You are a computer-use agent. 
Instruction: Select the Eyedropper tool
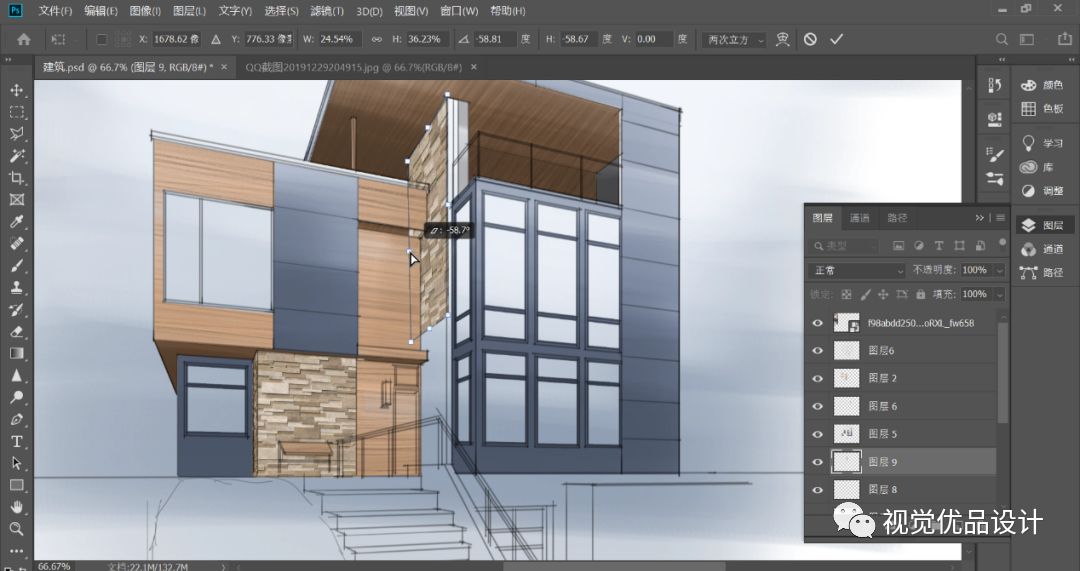pos(17,222)
